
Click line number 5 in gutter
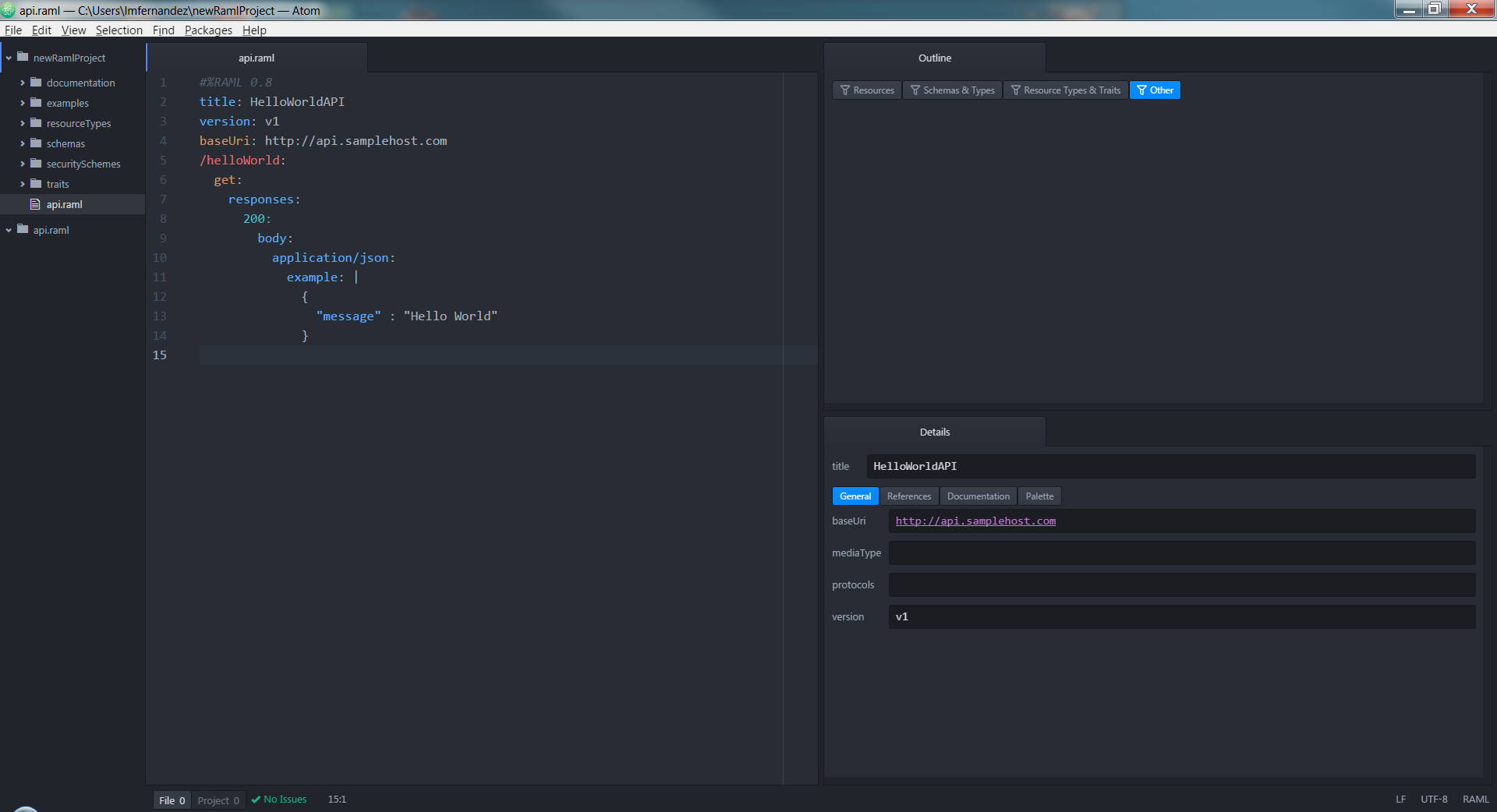pos(163,160)
